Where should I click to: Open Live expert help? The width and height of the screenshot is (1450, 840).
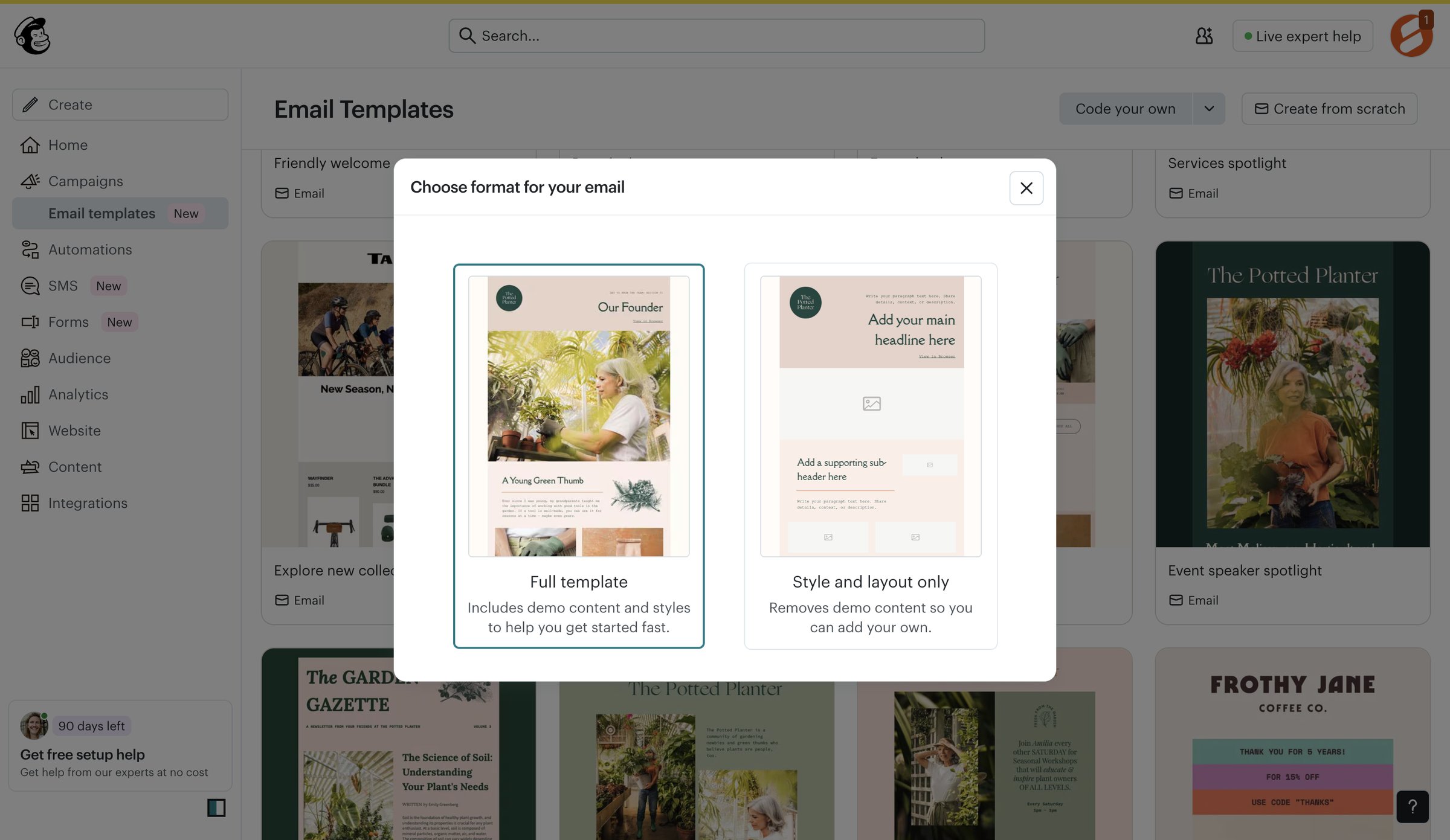(x=1303, y=36)
